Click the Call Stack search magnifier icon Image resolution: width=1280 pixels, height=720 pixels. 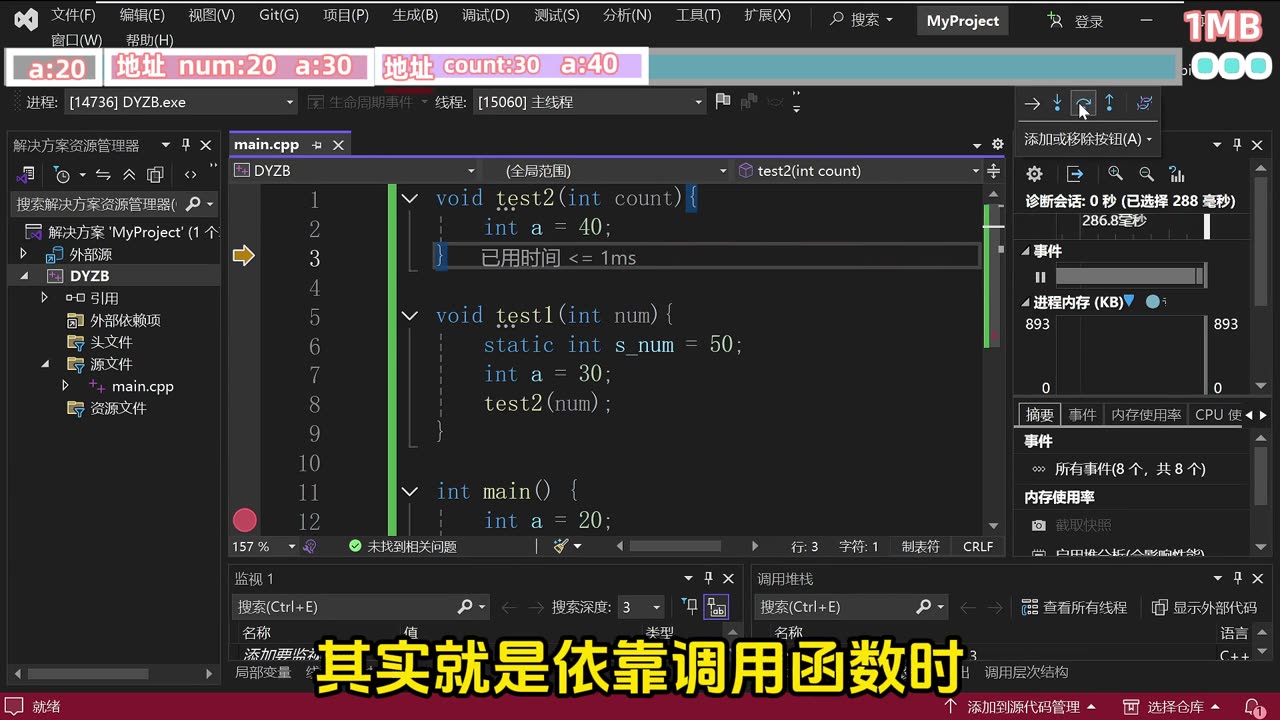point(924,607)
